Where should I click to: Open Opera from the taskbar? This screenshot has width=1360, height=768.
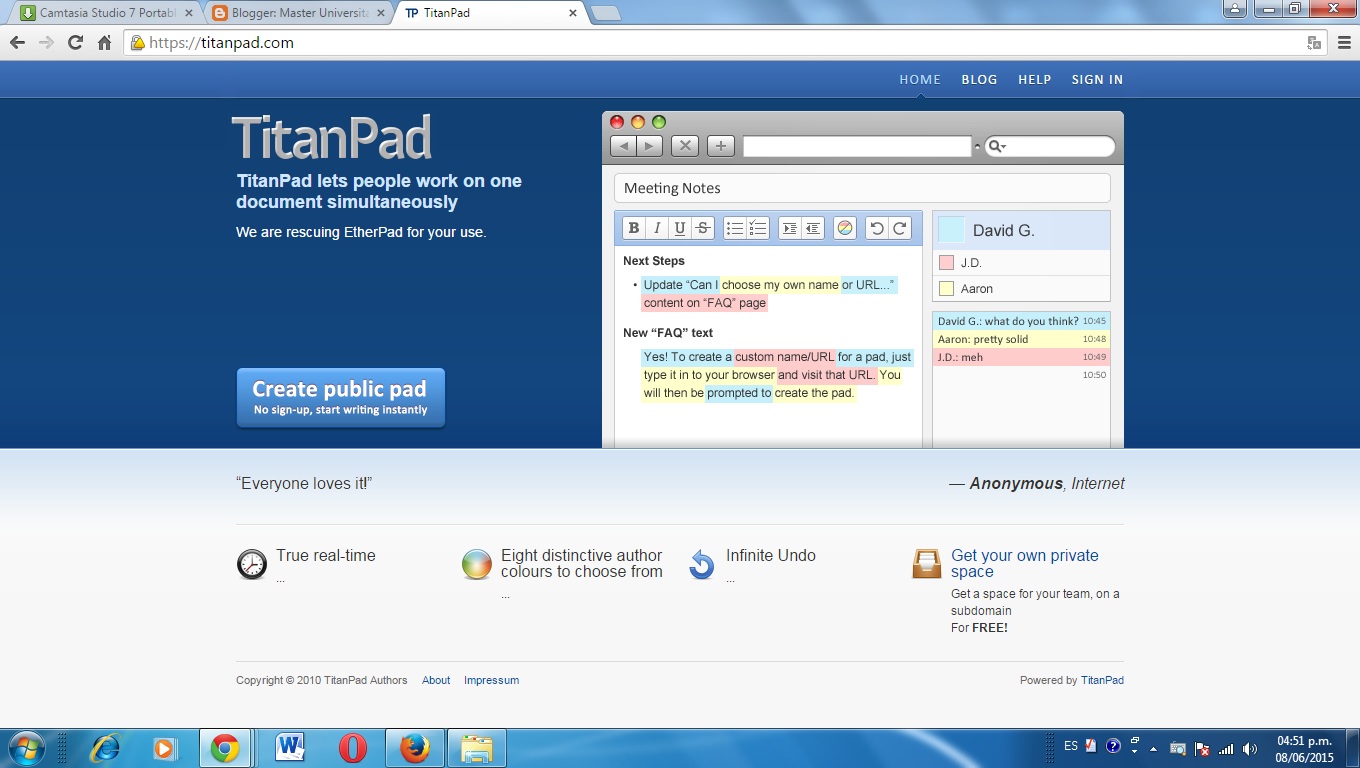click(x=352, y=748)
